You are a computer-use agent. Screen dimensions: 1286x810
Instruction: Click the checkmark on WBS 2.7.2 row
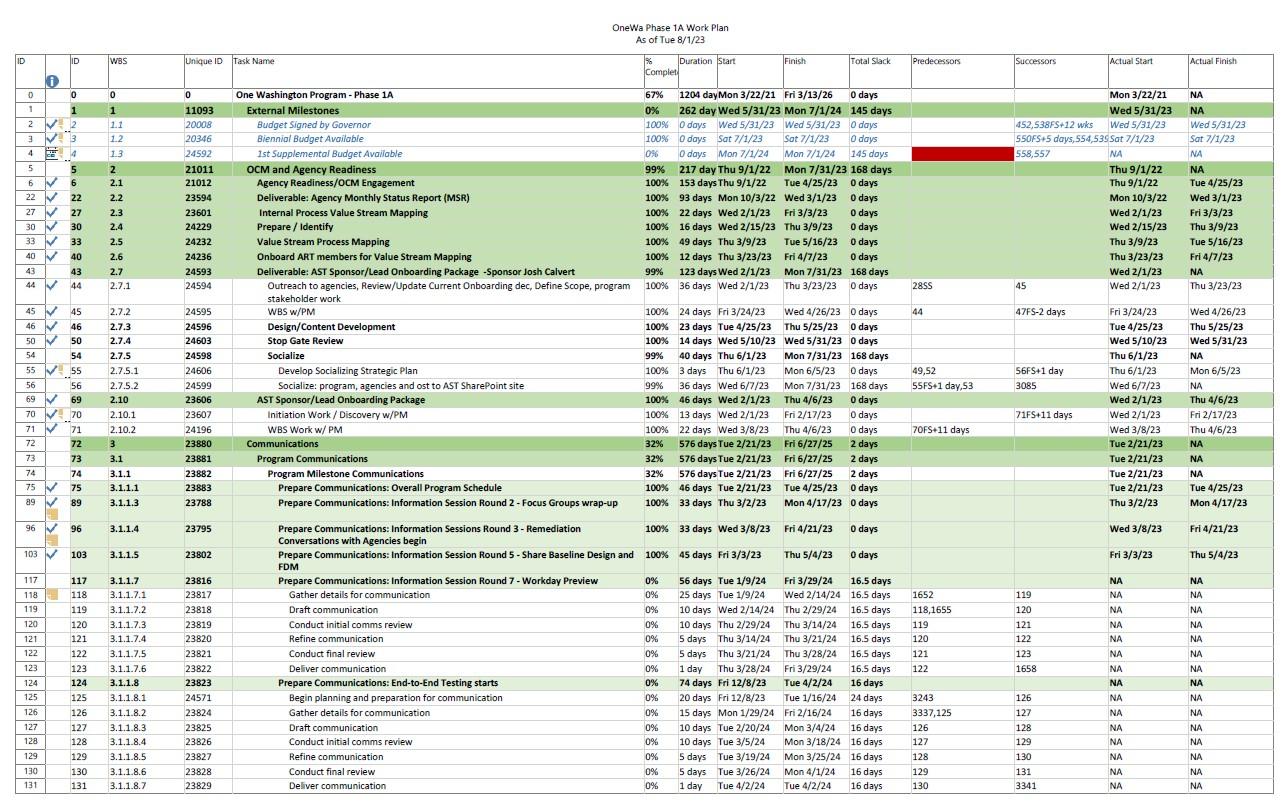pos(52,312)
